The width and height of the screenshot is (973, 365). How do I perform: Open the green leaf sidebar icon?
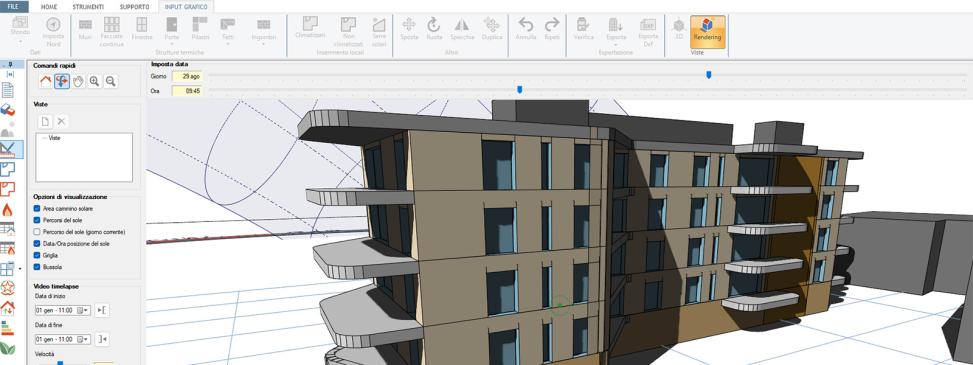coord(7,348)
